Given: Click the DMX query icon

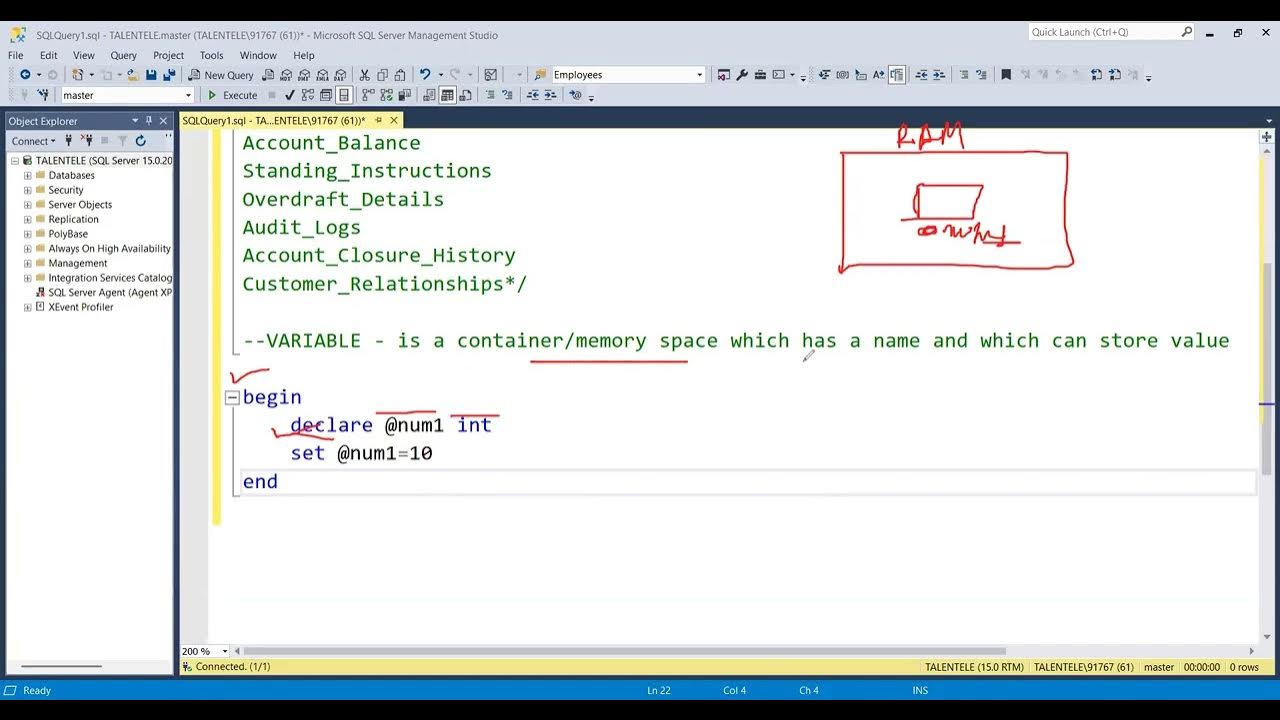Looking at the screenshot, I should pyautogui.click(x=303, y=75).
